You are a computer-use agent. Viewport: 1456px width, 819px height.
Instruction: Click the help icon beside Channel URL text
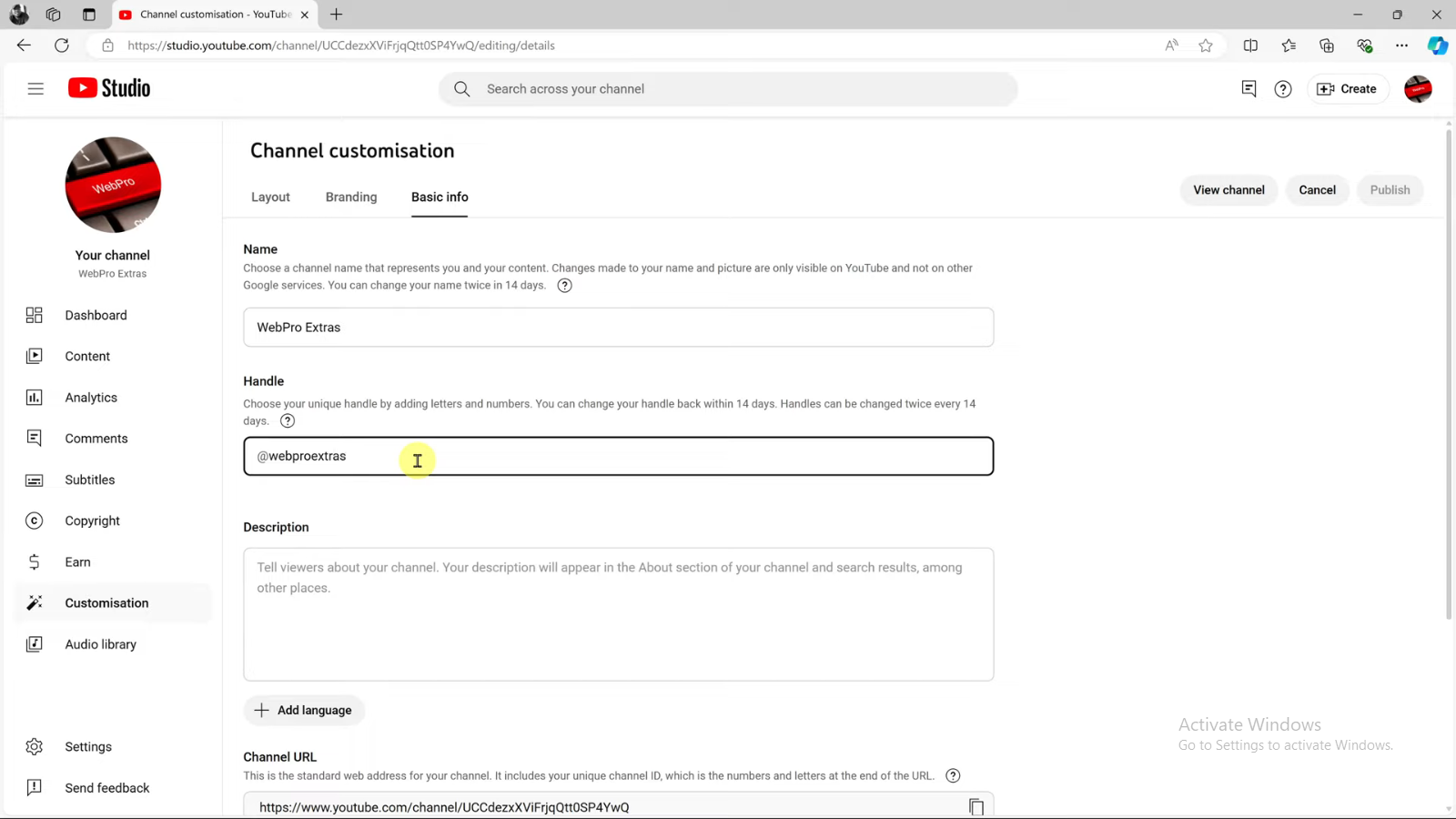953,775
